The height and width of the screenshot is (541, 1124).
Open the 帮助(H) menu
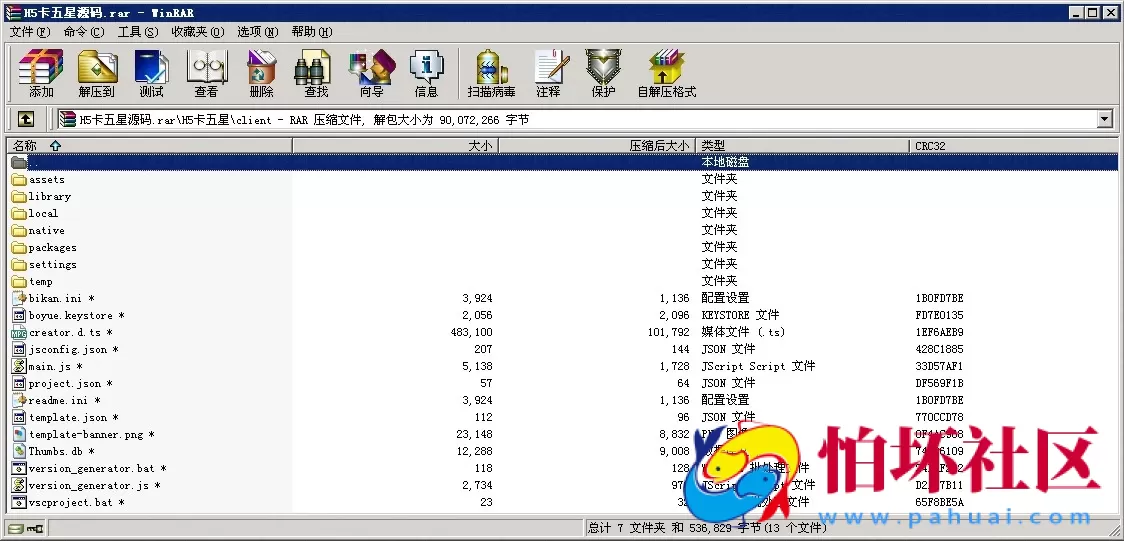(312, 32)
